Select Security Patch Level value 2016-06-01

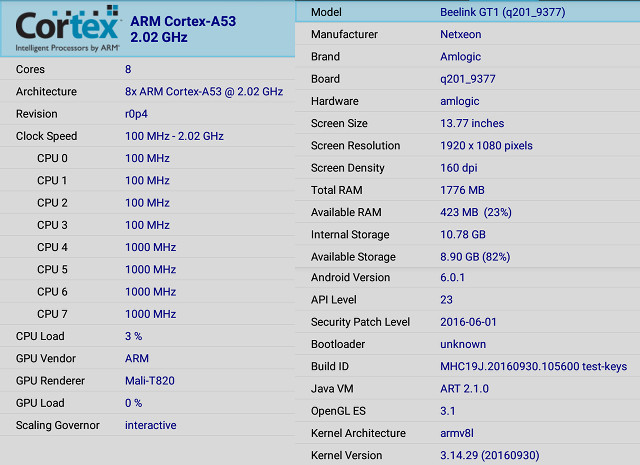468,322
